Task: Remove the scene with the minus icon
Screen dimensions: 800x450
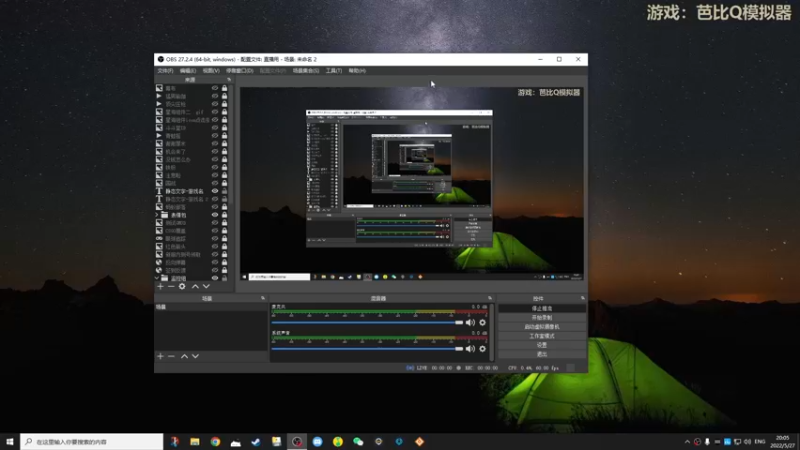Action: click(x=171, y=356)
